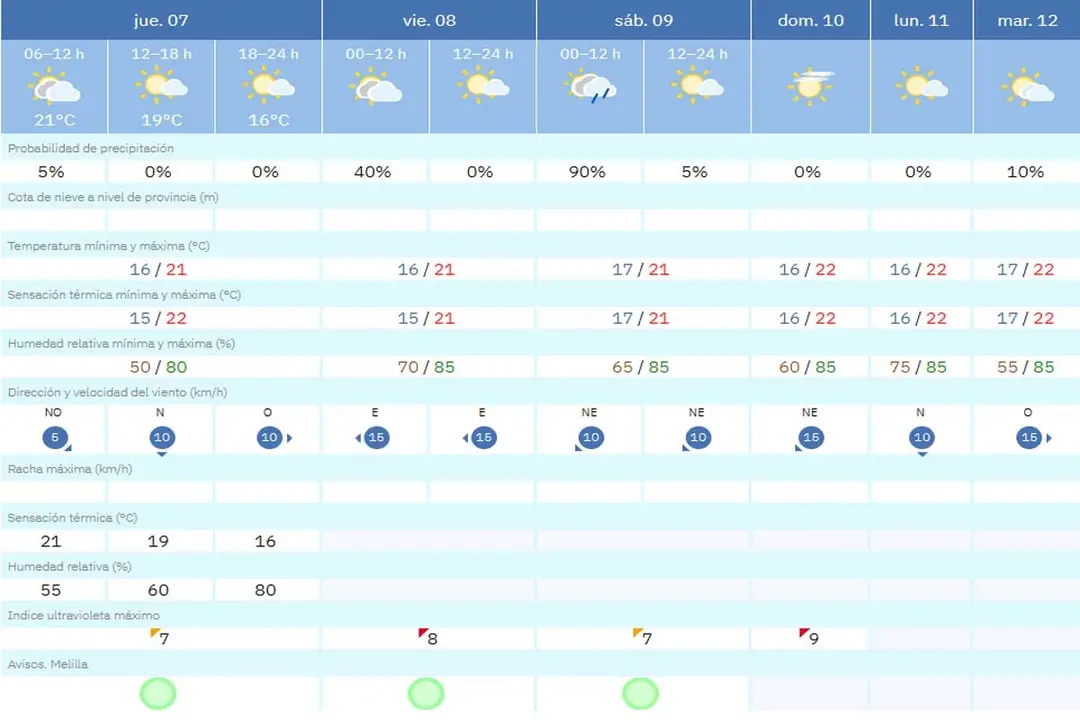
Task: Select the mar. 12 day header
Action: (x=1027, y=20)
